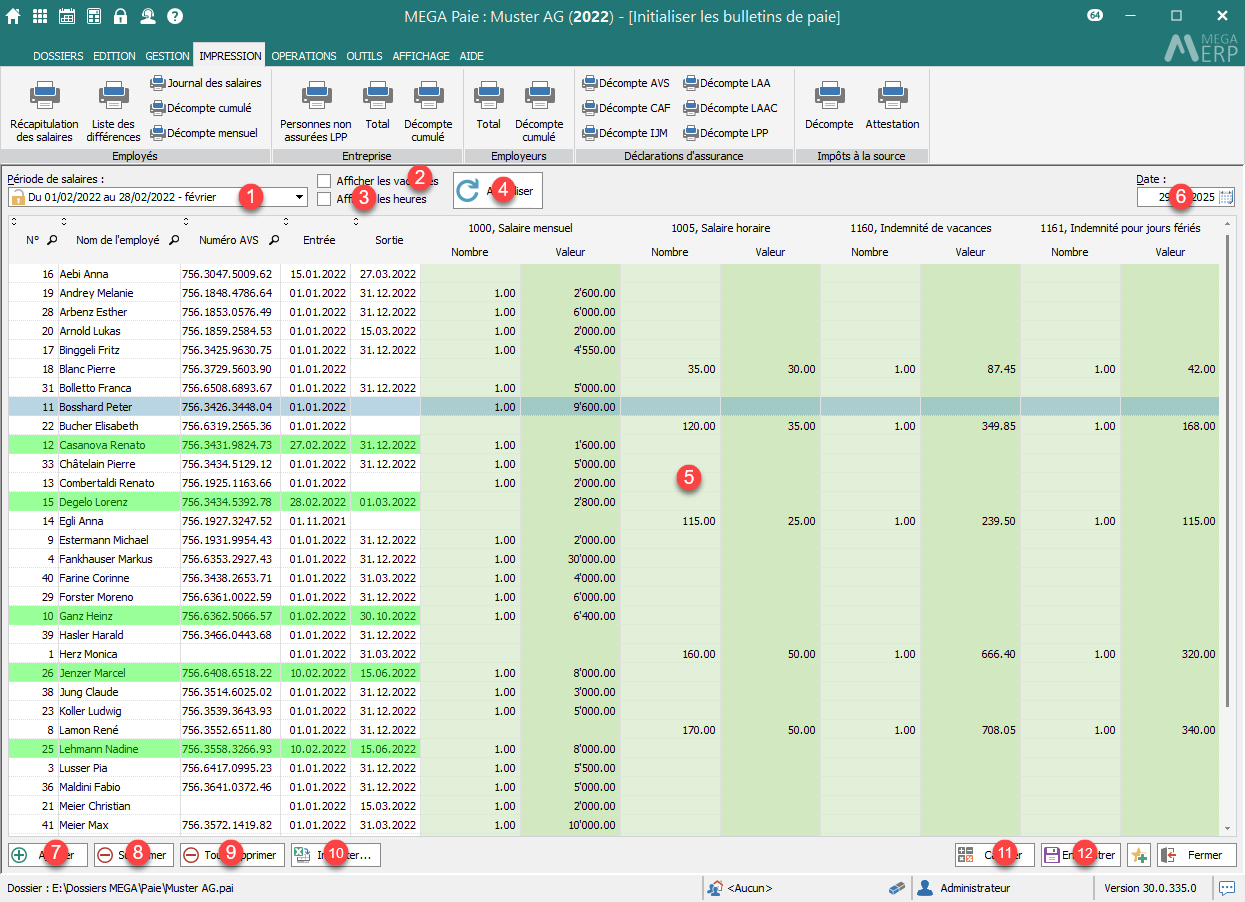
Task: Select the Casanova Renato employee row
Action: (x=102, y=445)
